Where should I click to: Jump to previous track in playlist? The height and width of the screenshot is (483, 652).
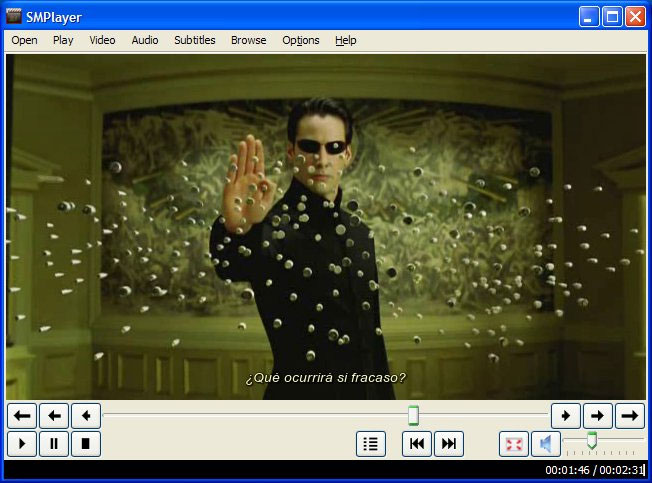point(417,444)
